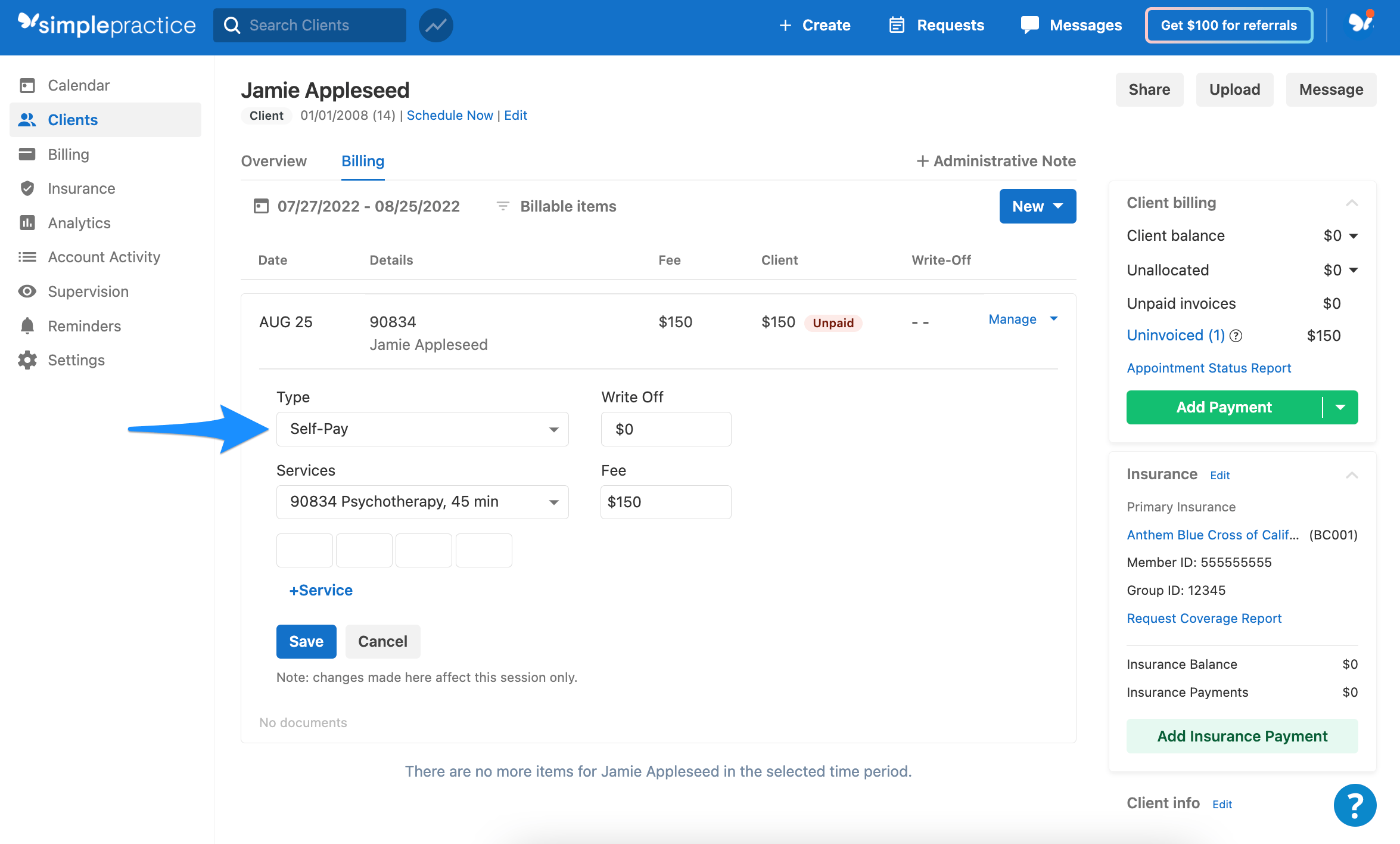
Task: Open Analytics from the sidebar
Action: (x=79, y=222)
